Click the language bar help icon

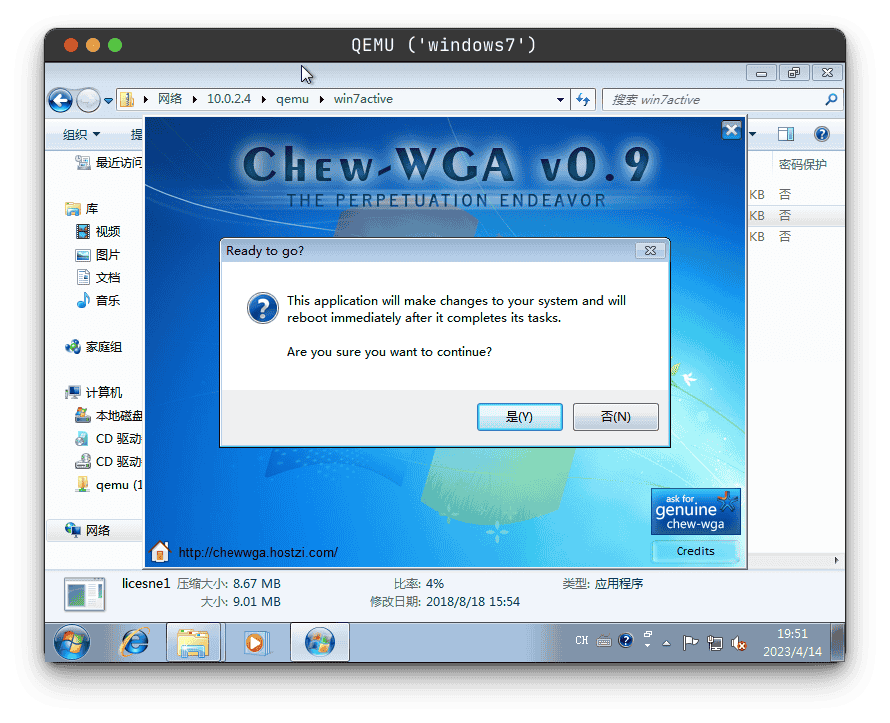pos(625,641)
